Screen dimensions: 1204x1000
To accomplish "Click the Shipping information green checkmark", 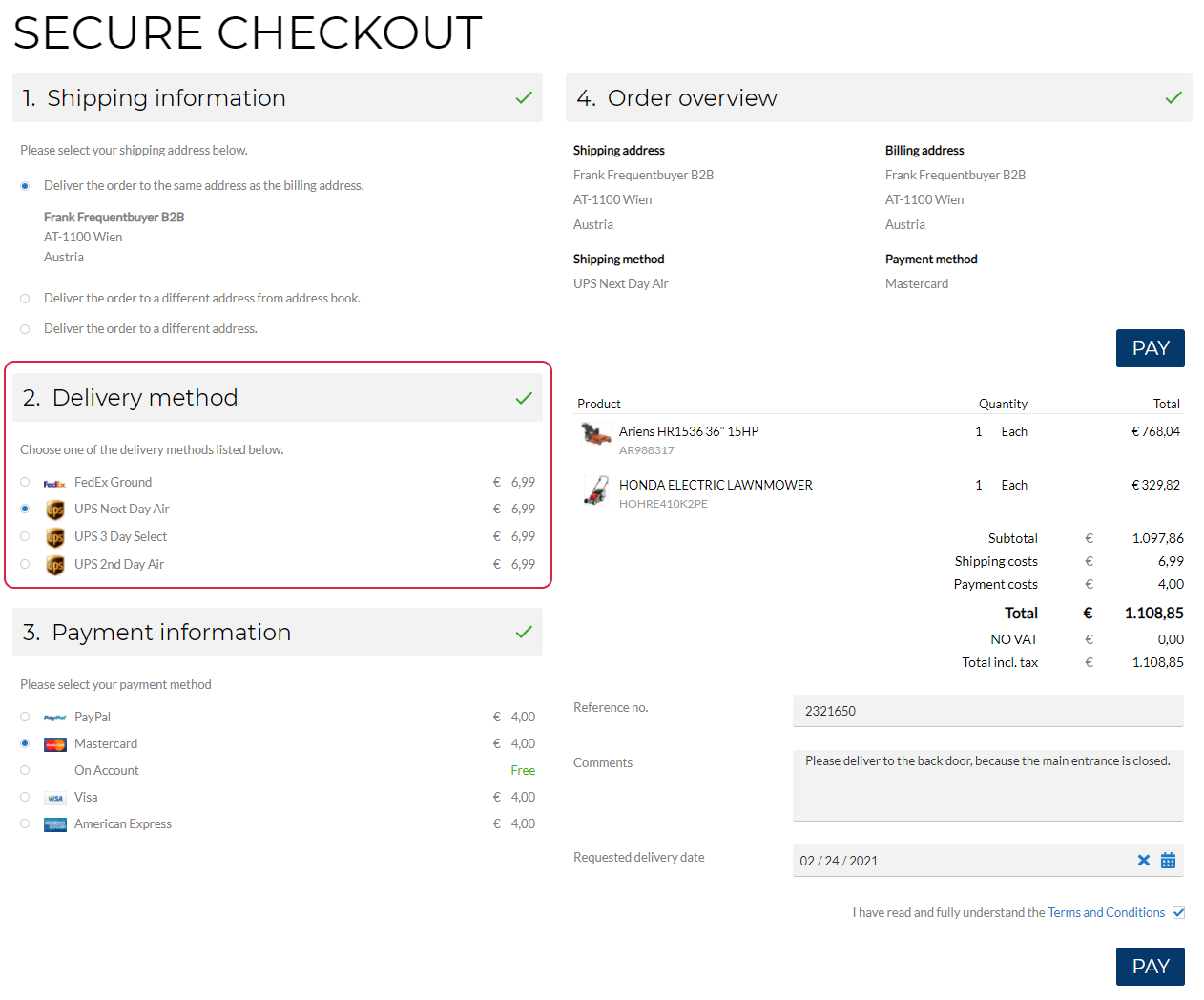I will 524,98.
